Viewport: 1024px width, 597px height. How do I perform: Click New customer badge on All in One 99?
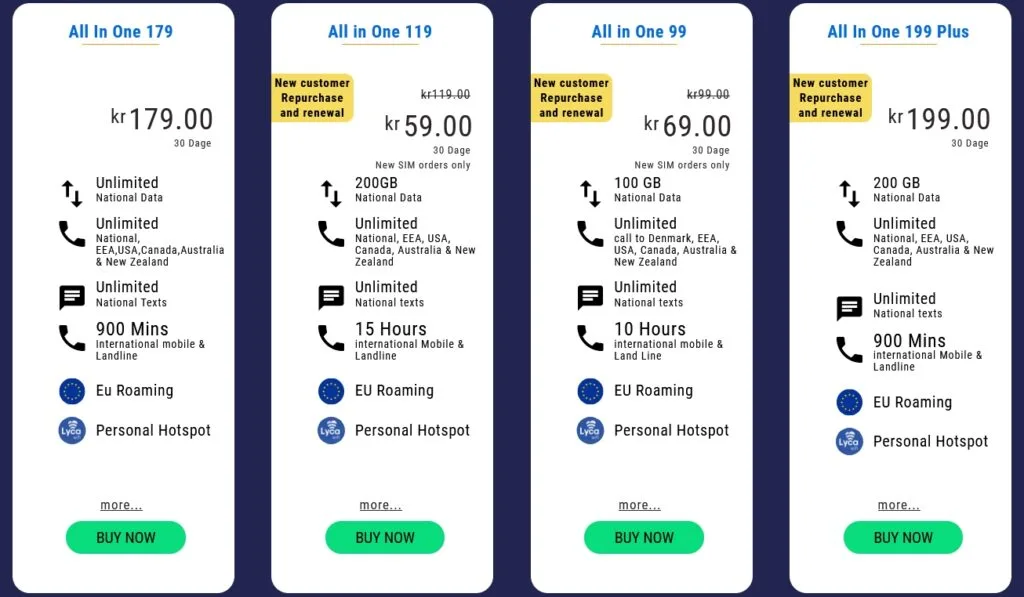[571, 98]
